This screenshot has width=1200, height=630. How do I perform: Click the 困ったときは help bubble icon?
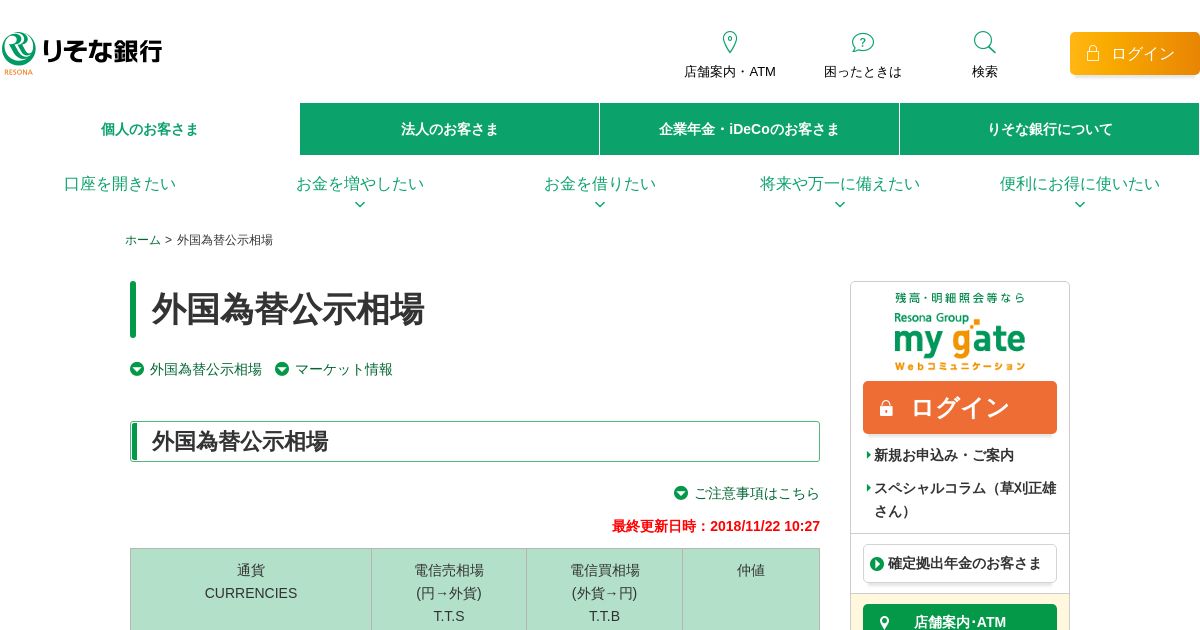coord(863,42)
